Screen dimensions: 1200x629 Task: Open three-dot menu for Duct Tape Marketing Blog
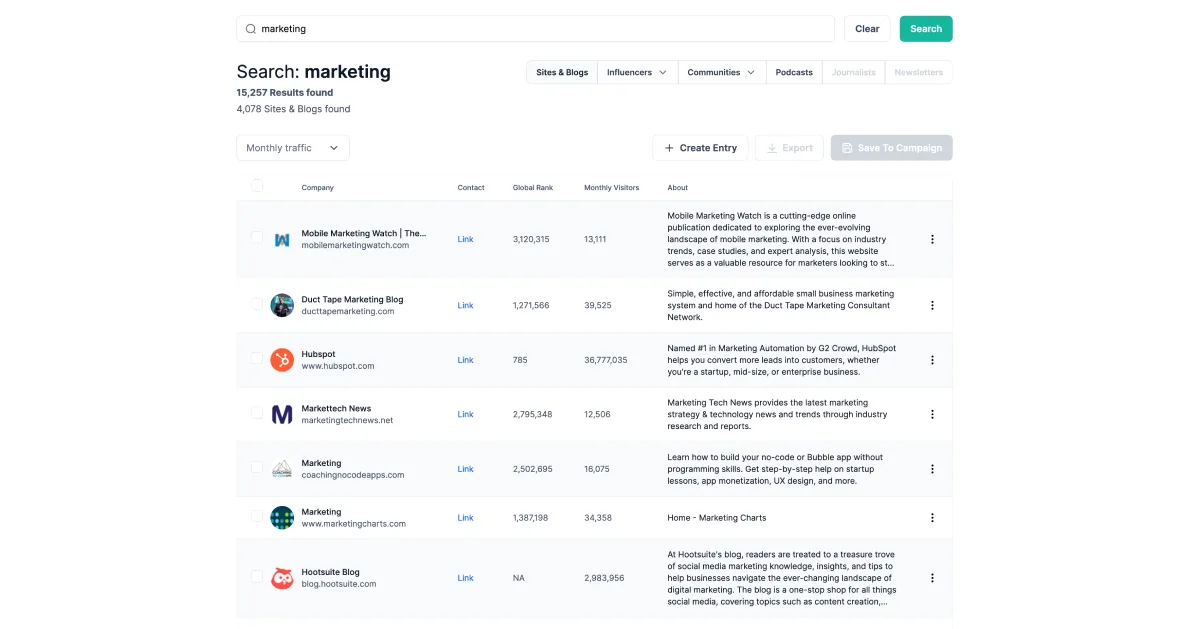[x=932, y=305]
